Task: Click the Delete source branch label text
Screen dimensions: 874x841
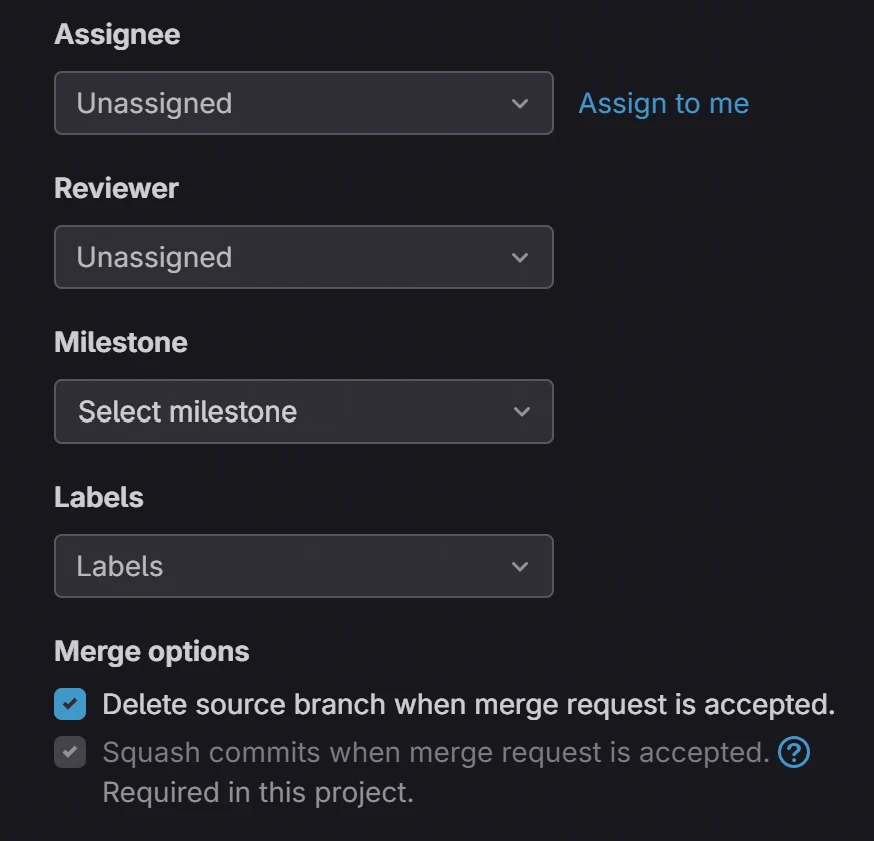Action: (x=468, y=704)
